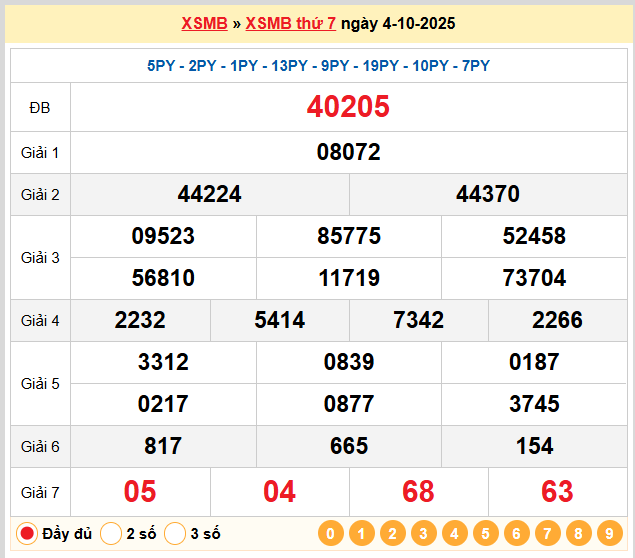Image resolution: width=635 pixels, height=558 pixels.
Task: Click the orange digit 0 filter circle
Action: coord(330,533)
